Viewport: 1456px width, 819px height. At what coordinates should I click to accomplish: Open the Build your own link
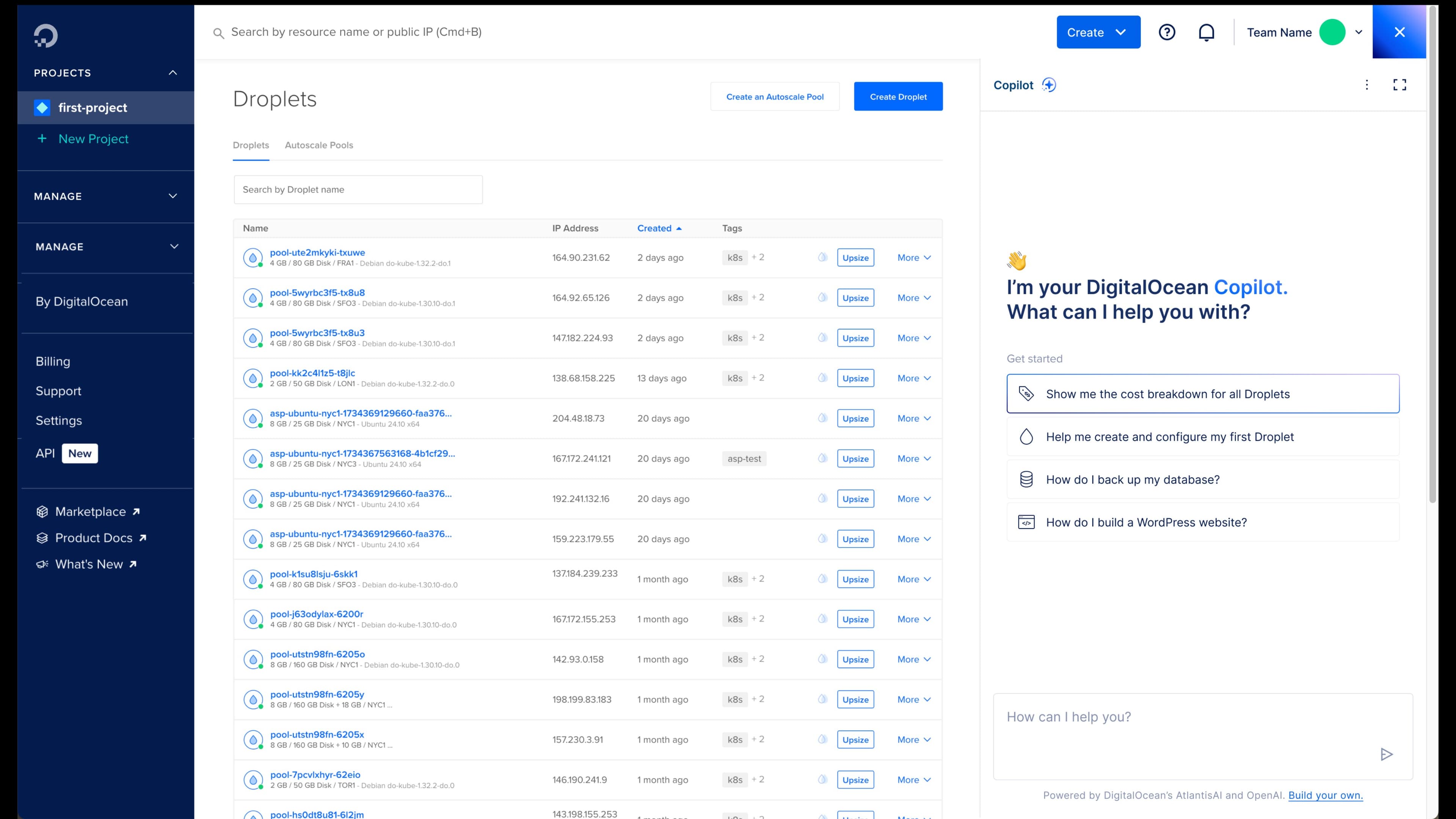(x=1326, y=795)
